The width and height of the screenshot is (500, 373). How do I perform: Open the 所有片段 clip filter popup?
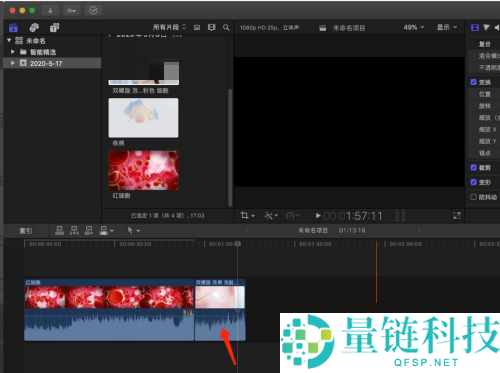point(169,27)
